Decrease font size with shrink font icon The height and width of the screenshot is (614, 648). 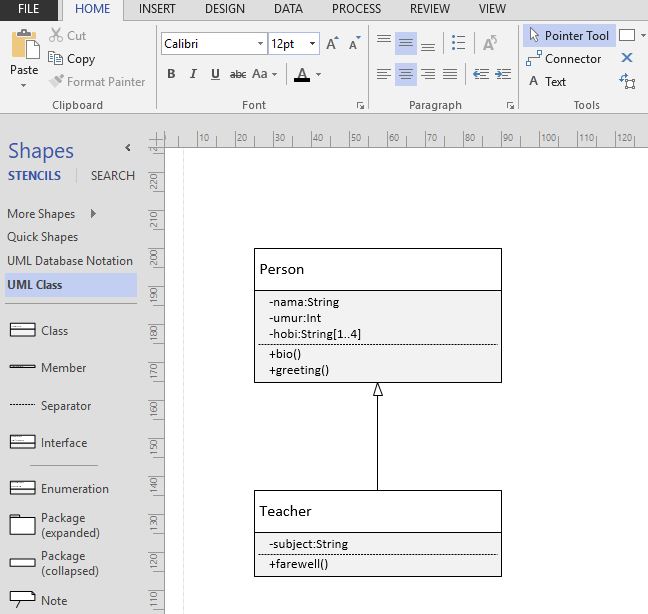354,43
